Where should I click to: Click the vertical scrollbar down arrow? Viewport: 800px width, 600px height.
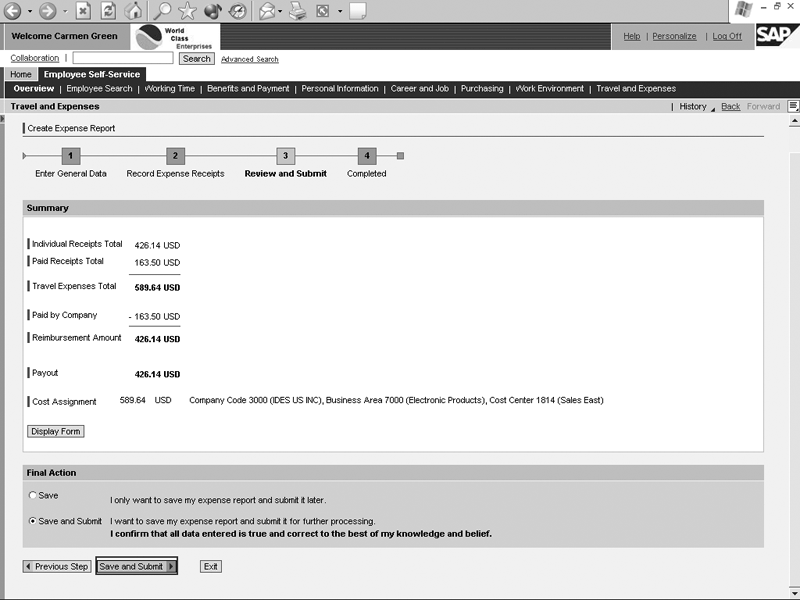click(794, 591)
